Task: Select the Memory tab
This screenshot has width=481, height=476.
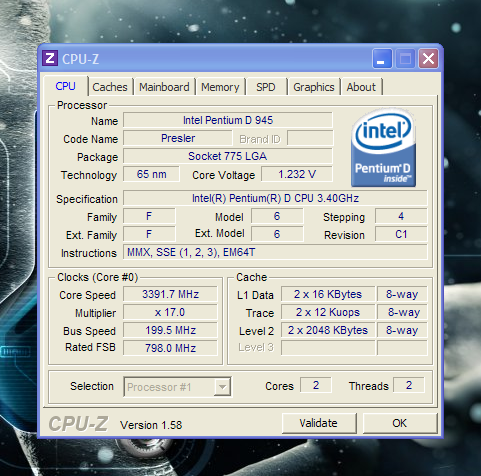Action: pyautogui.click(x=220, y=87)
